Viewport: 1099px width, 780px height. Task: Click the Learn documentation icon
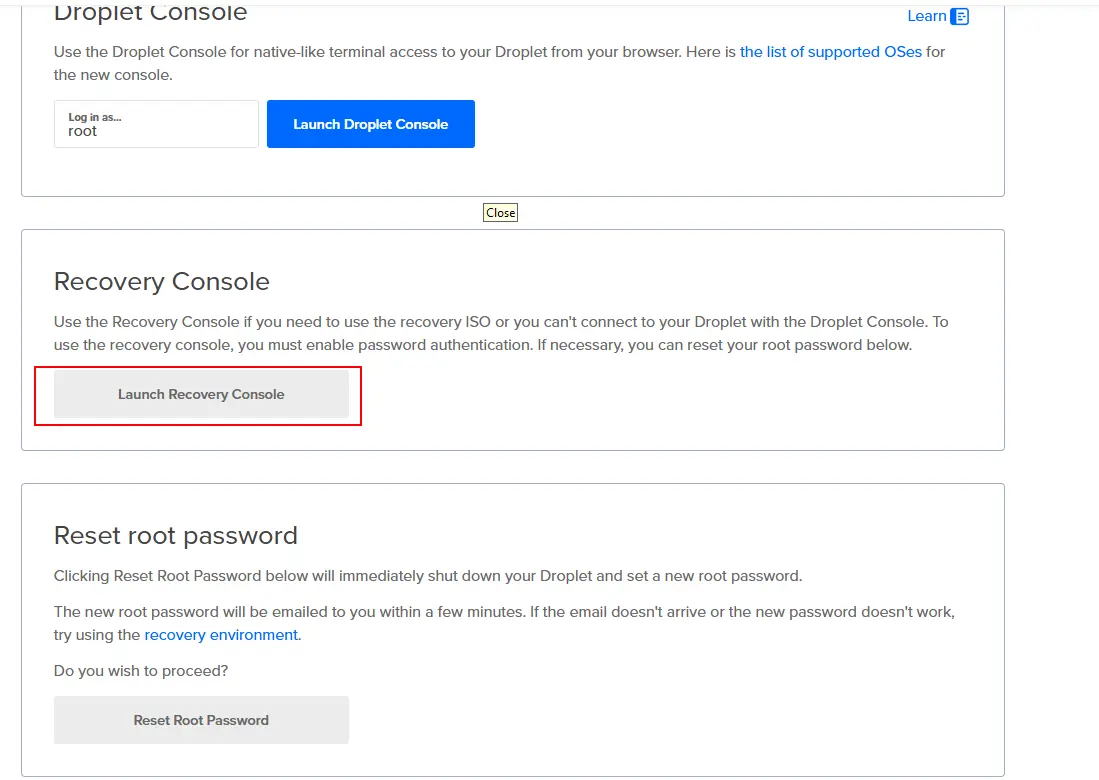tap(960, 16)
